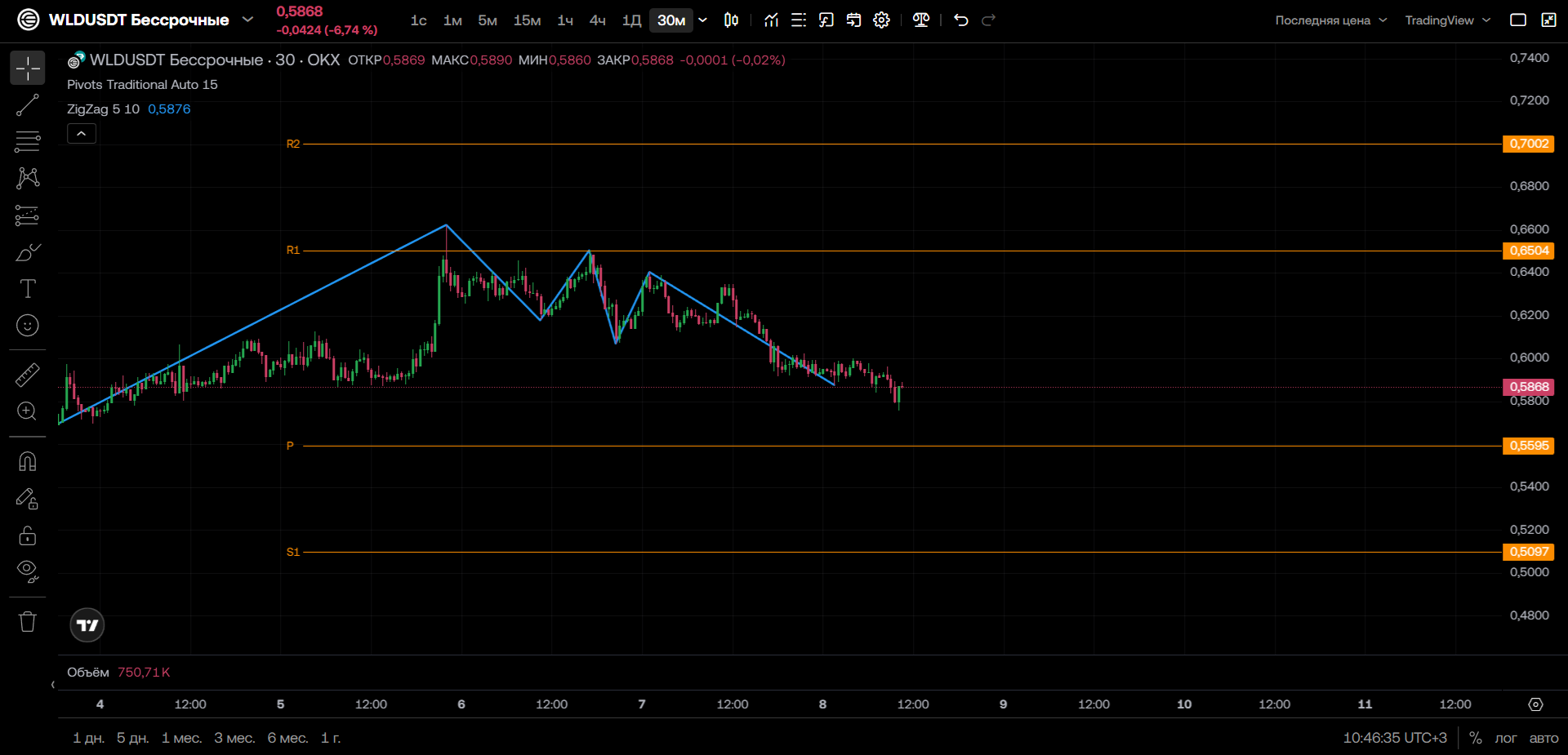Expand more timeframe intervals dropdown
Screen dimensions: 1568x755
(702, 20)
